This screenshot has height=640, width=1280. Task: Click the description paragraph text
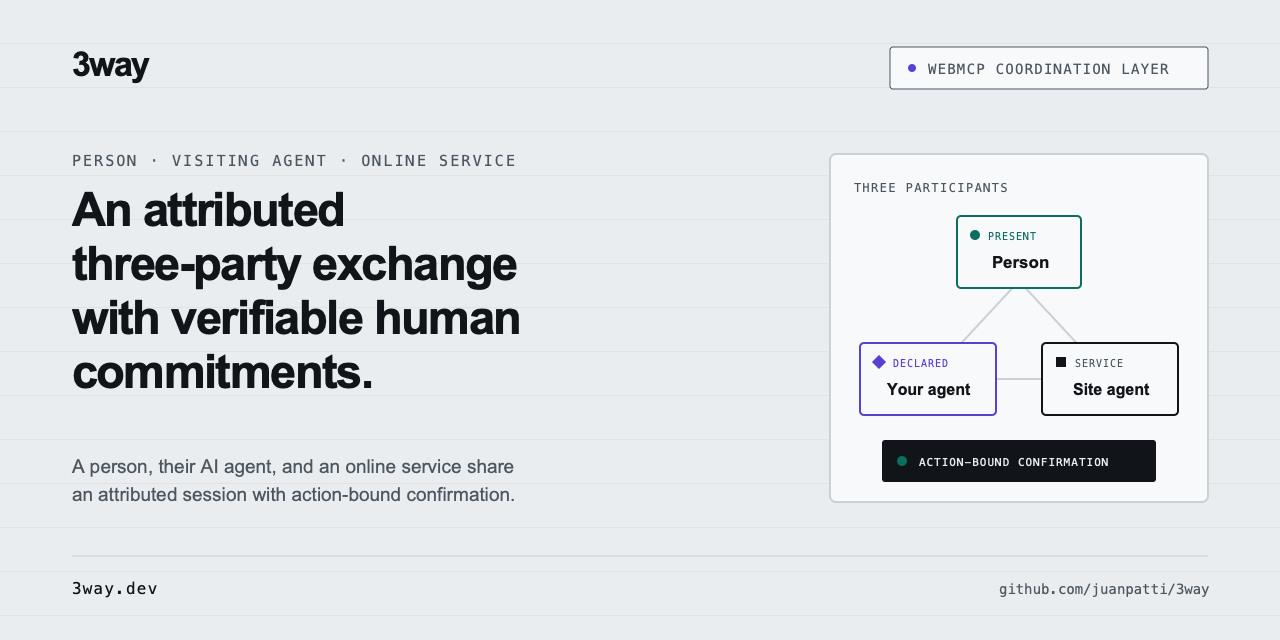(293, 480)
